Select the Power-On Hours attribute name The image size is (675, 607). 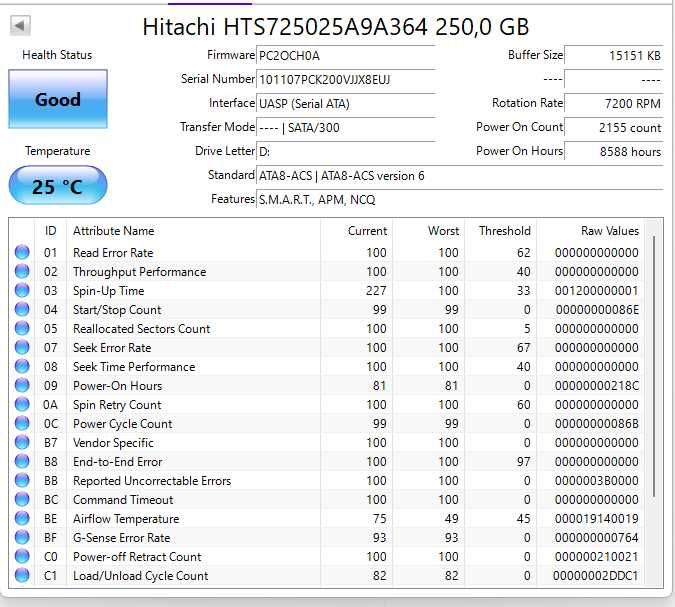tap(118, 386)
